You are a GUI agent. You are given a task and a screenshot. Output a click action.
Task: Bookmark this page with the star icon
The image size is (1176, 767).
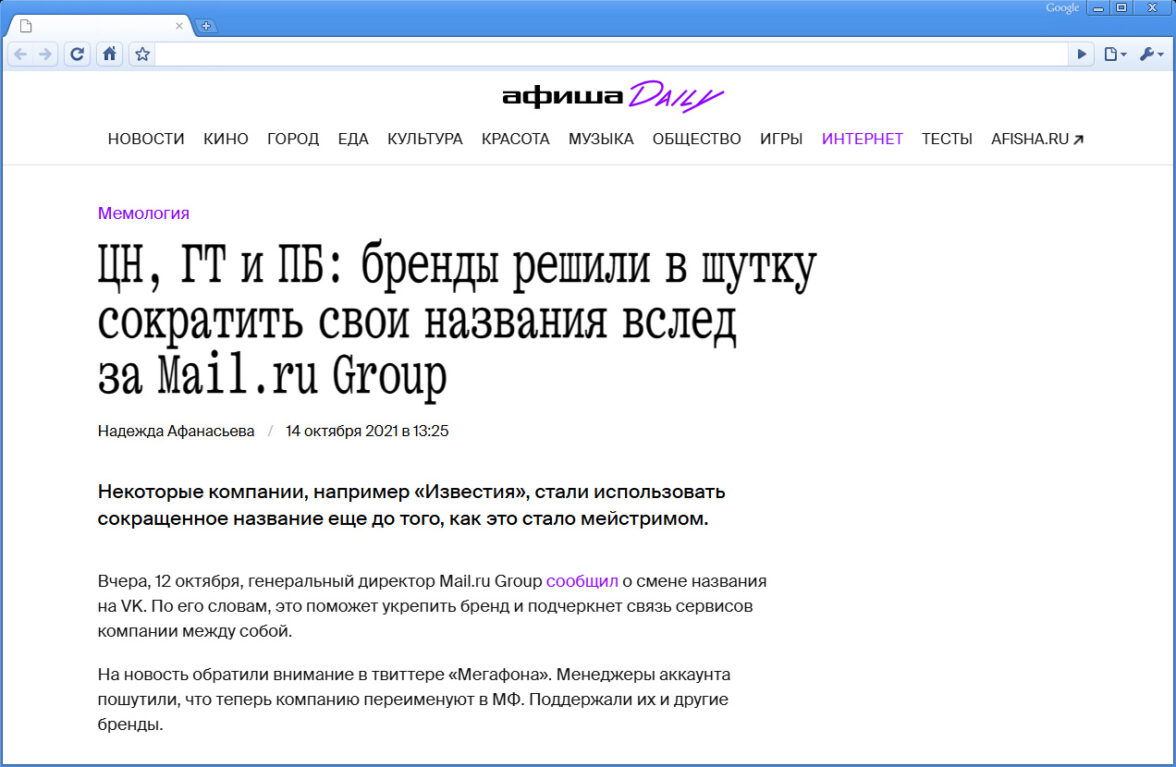(142, 54)
